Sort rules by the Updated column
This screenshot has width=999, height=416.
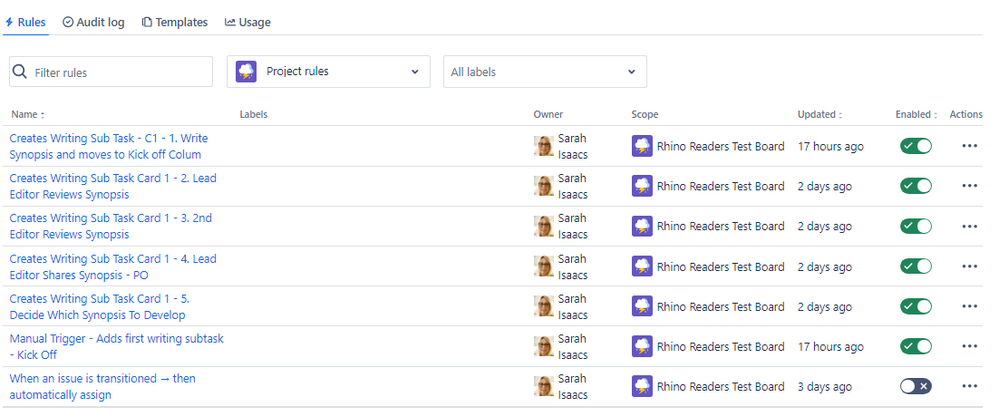819,114
